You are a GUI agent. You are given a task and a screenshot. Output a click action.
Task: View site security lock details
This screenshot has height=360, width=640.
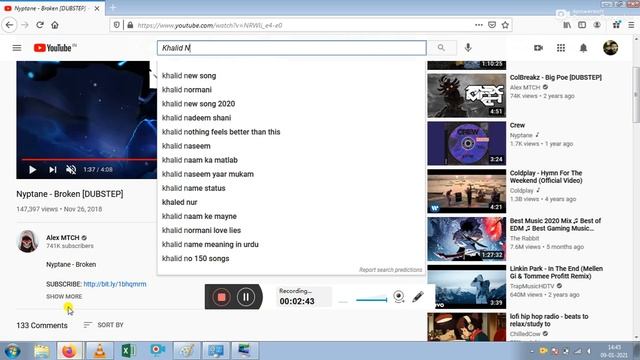click(x=130, y=25)
